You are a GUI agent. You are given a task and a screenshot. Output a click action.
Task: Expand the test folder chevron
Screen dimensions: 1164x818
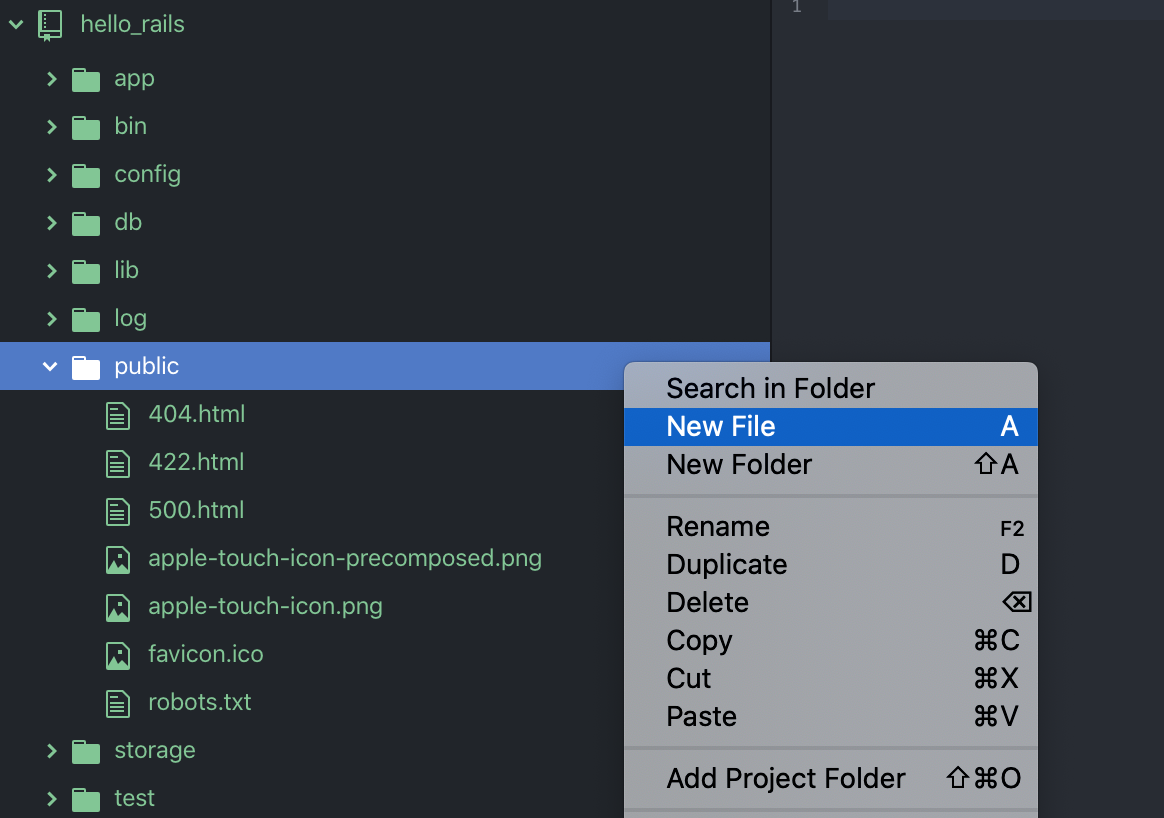[x=51, y=799]
